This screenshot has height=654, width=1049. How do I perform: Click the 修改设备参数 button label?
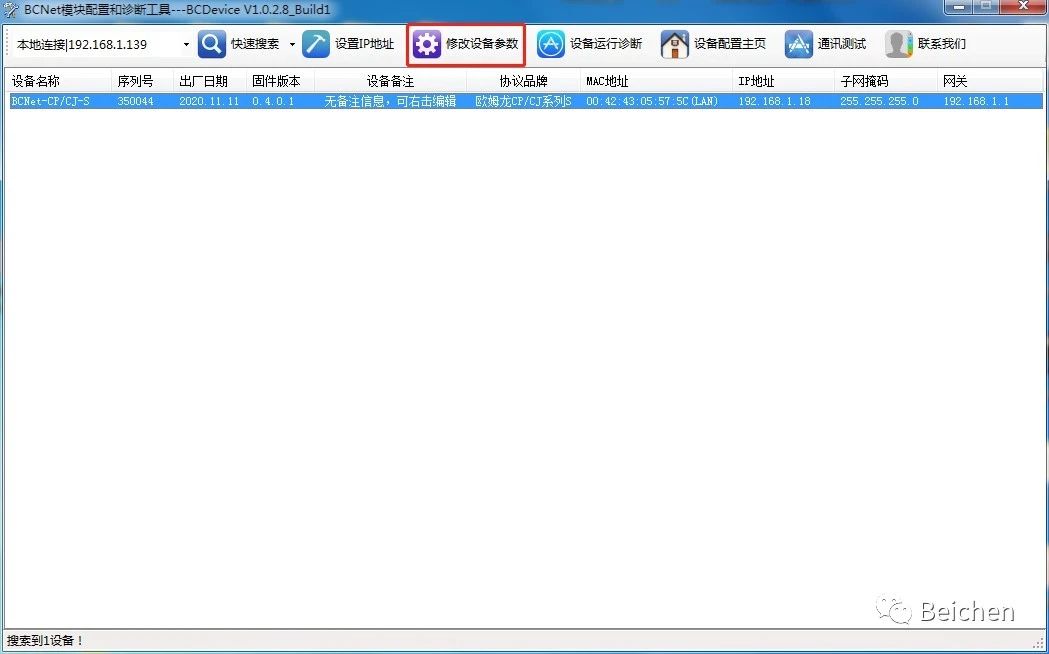(x=482, y=44)
